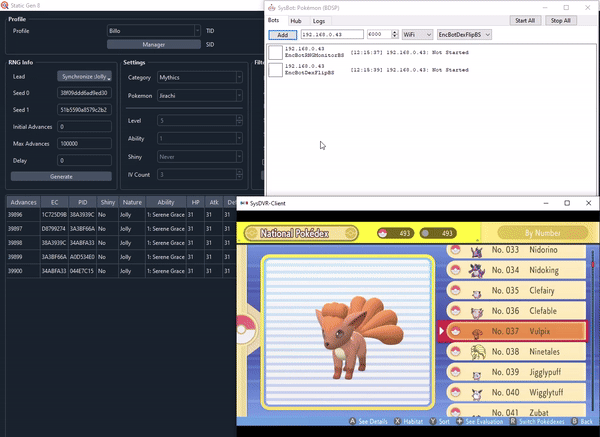Viewport: 600px width, 437px height.
Task: Switch to the Bots tab in SysBot
Action: pyautogui.click(x=273, y=20)
